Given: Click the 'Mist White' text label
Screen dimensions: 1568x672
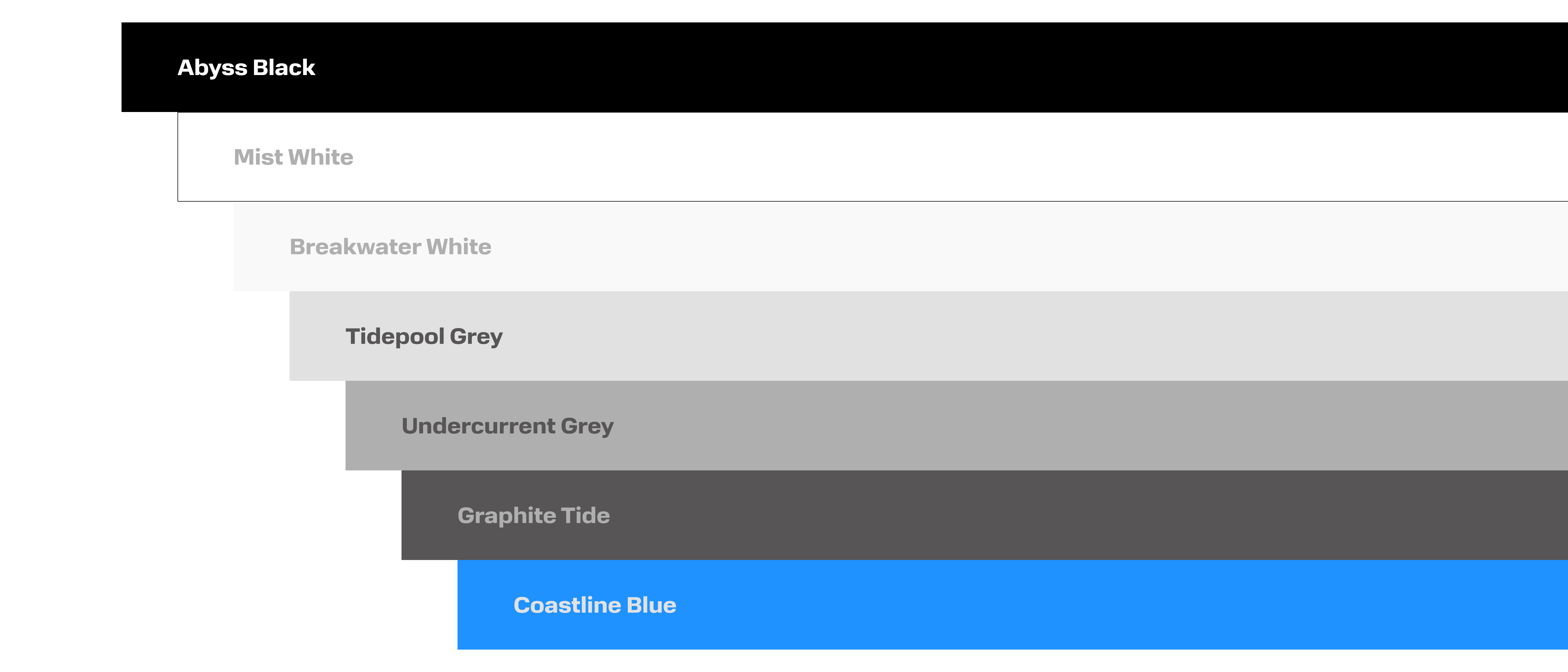Looking at the screenshot, I should pyautogui.click(x=293, y=157).
